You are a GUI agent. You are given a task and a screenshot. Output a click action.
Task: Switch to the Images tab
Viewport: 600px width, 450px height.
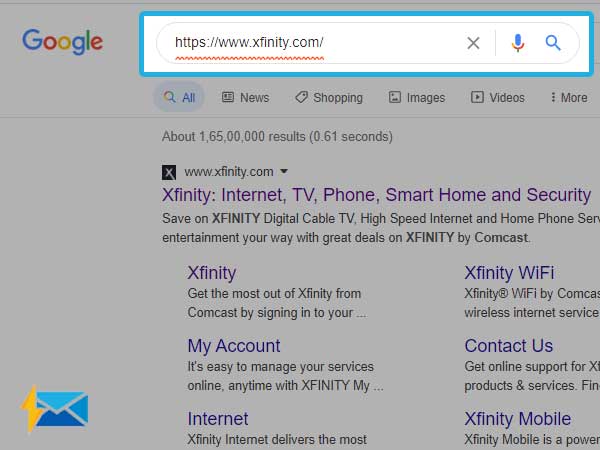coord(417,98)
